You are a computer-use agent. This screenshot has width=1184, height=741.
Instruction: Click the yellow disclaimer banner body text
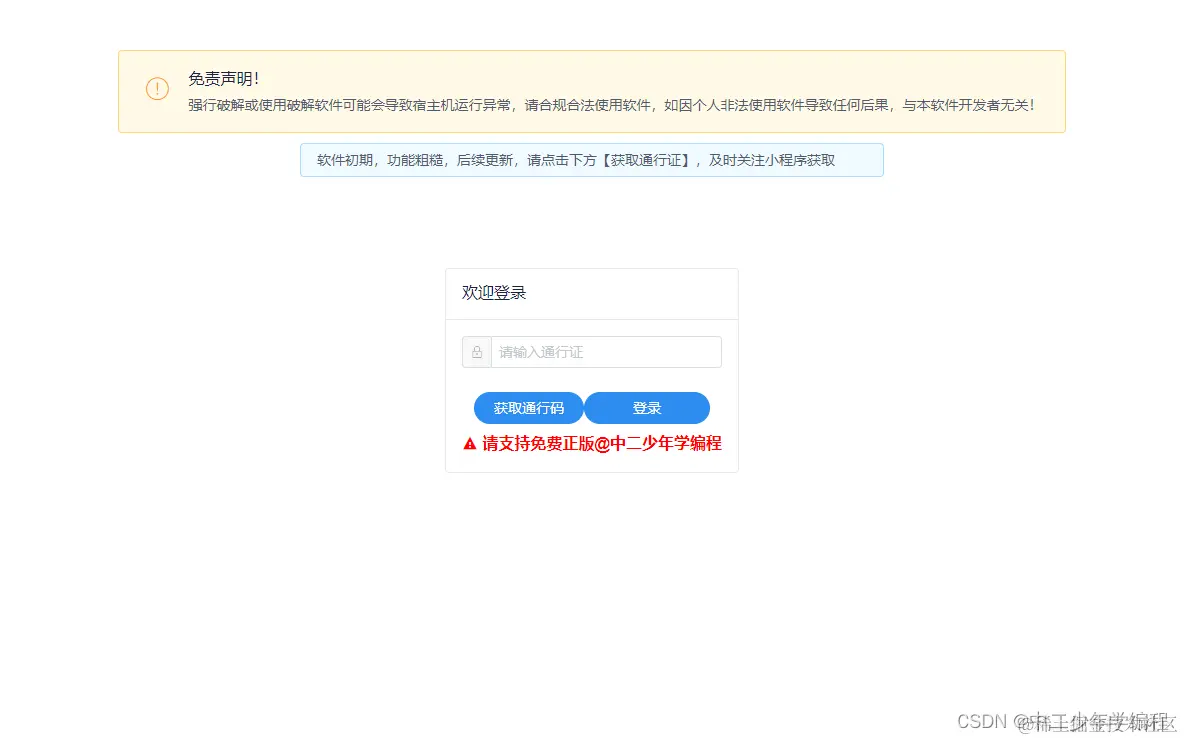click(x=609, y=104)
